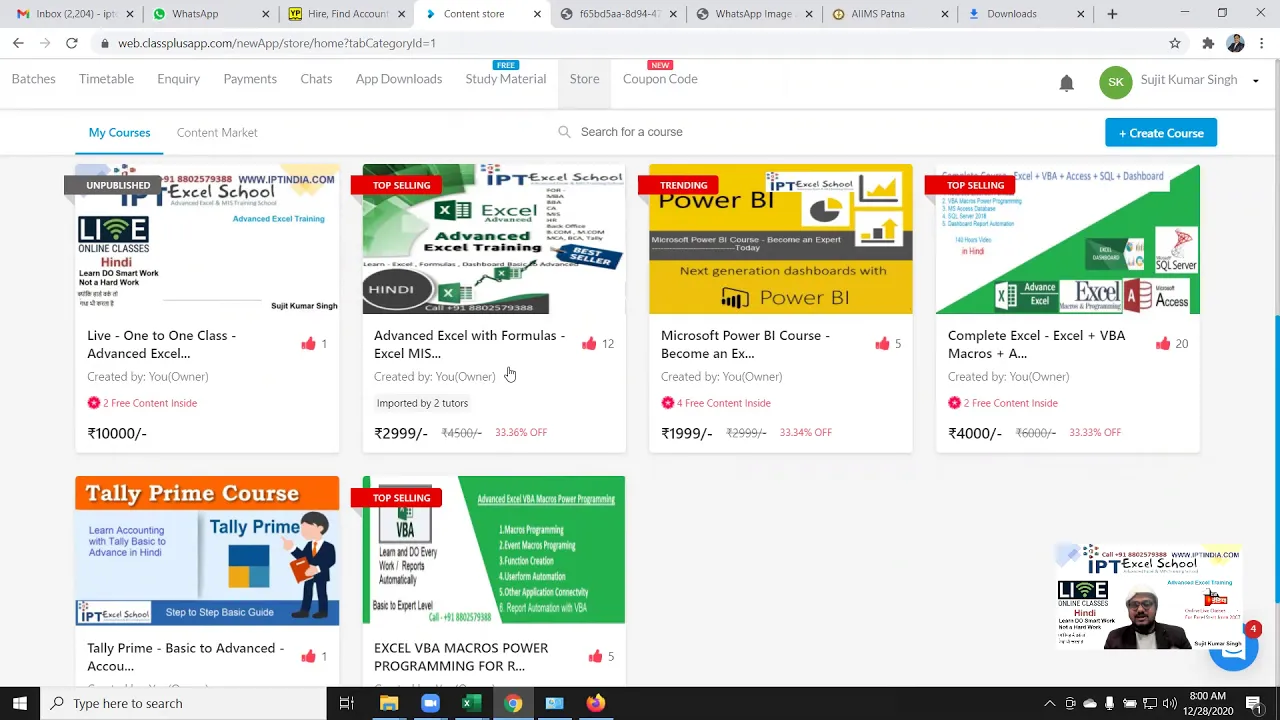Open the Chrome profile picture icon
This screenshot has height=720, width=1280.
point(1235,43)
